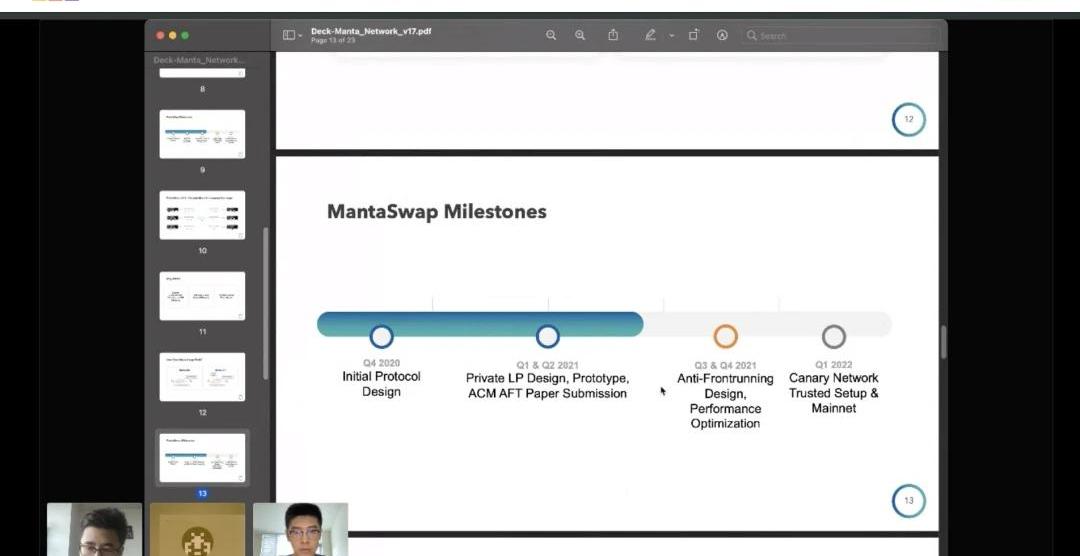
Task: Click the Rotate page icon
Action: 693,35
